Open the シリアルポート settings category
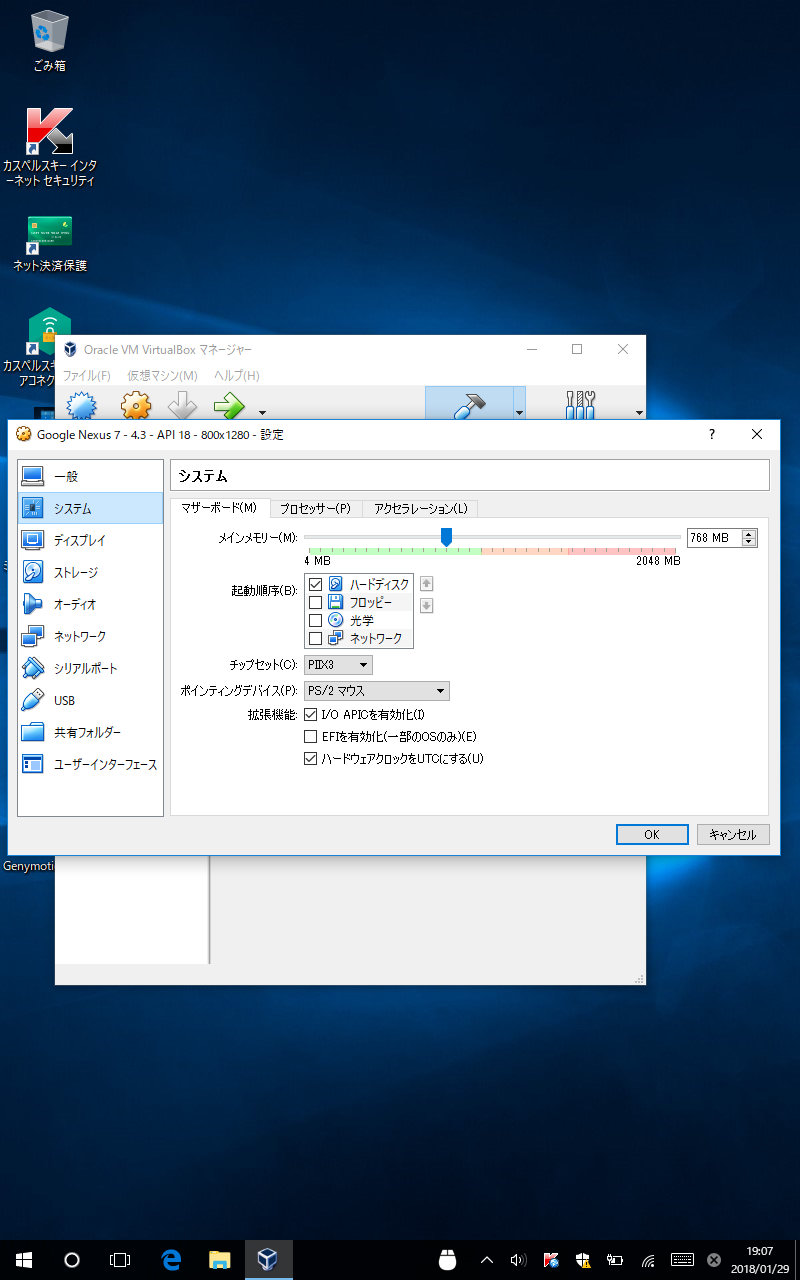The width and height of the screenshot is (800, 1280). click(91, 668)
